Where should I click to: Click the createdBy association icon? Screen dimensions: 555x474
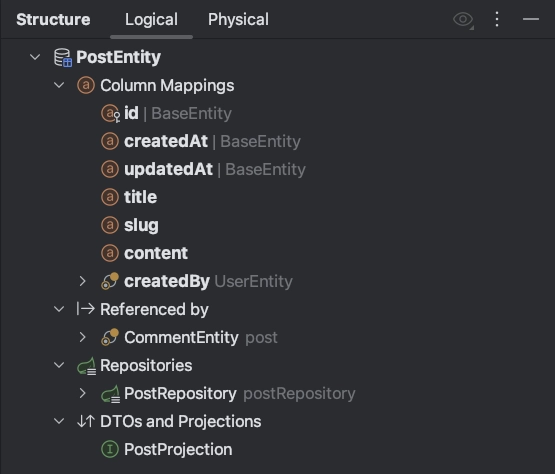tap(110, 281)
